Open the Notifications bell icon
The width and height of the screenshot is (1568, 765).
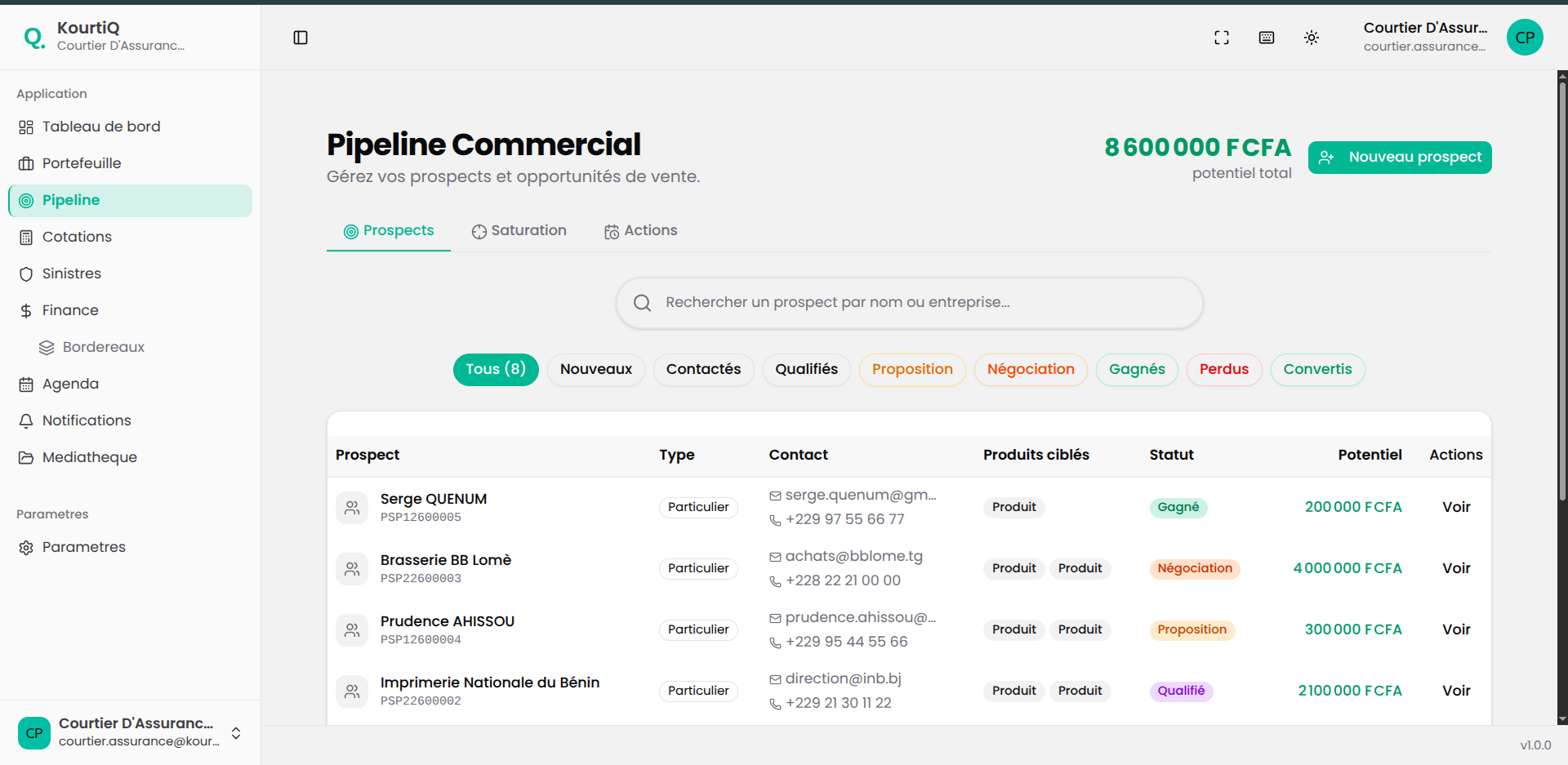pos(25,420)
